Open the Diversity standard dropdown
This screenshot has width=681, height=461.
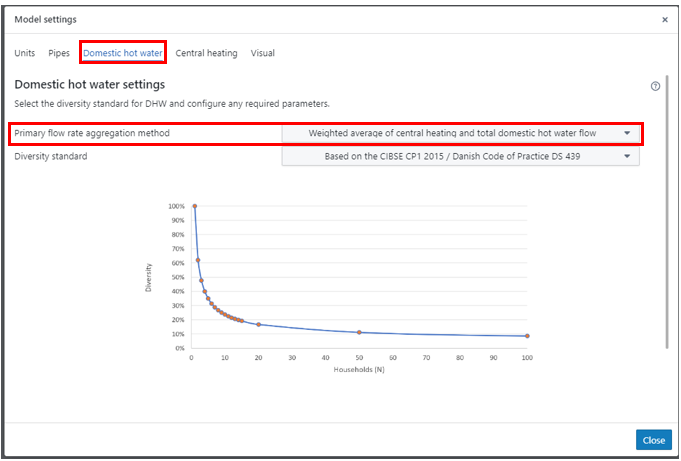pos(460,156)
